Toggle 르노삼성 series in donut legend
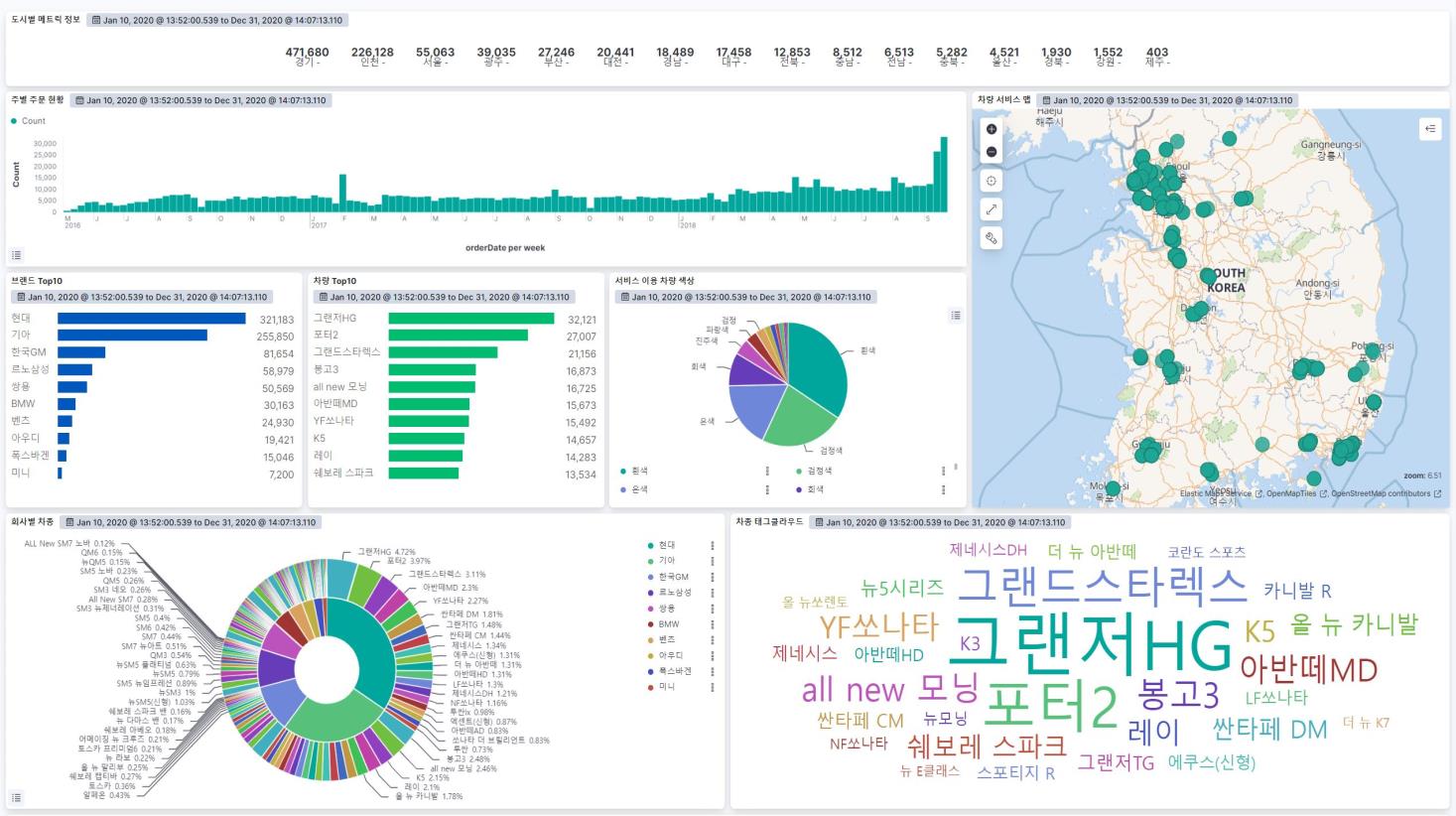The image size is (1456, 816). (x=675, y=593)
